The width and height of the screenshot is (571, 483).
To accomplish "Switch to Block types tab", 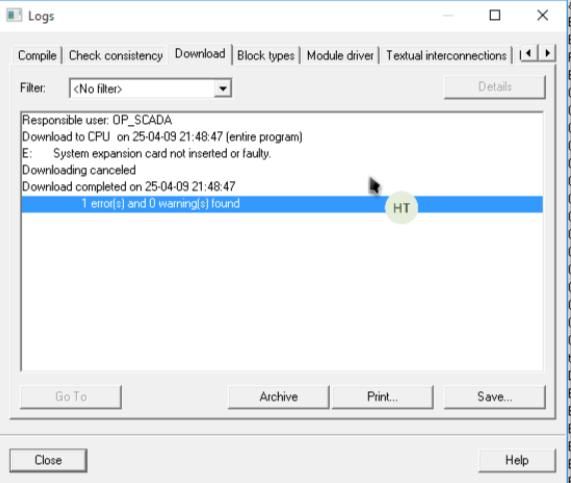I will click(x=265, y=55).
